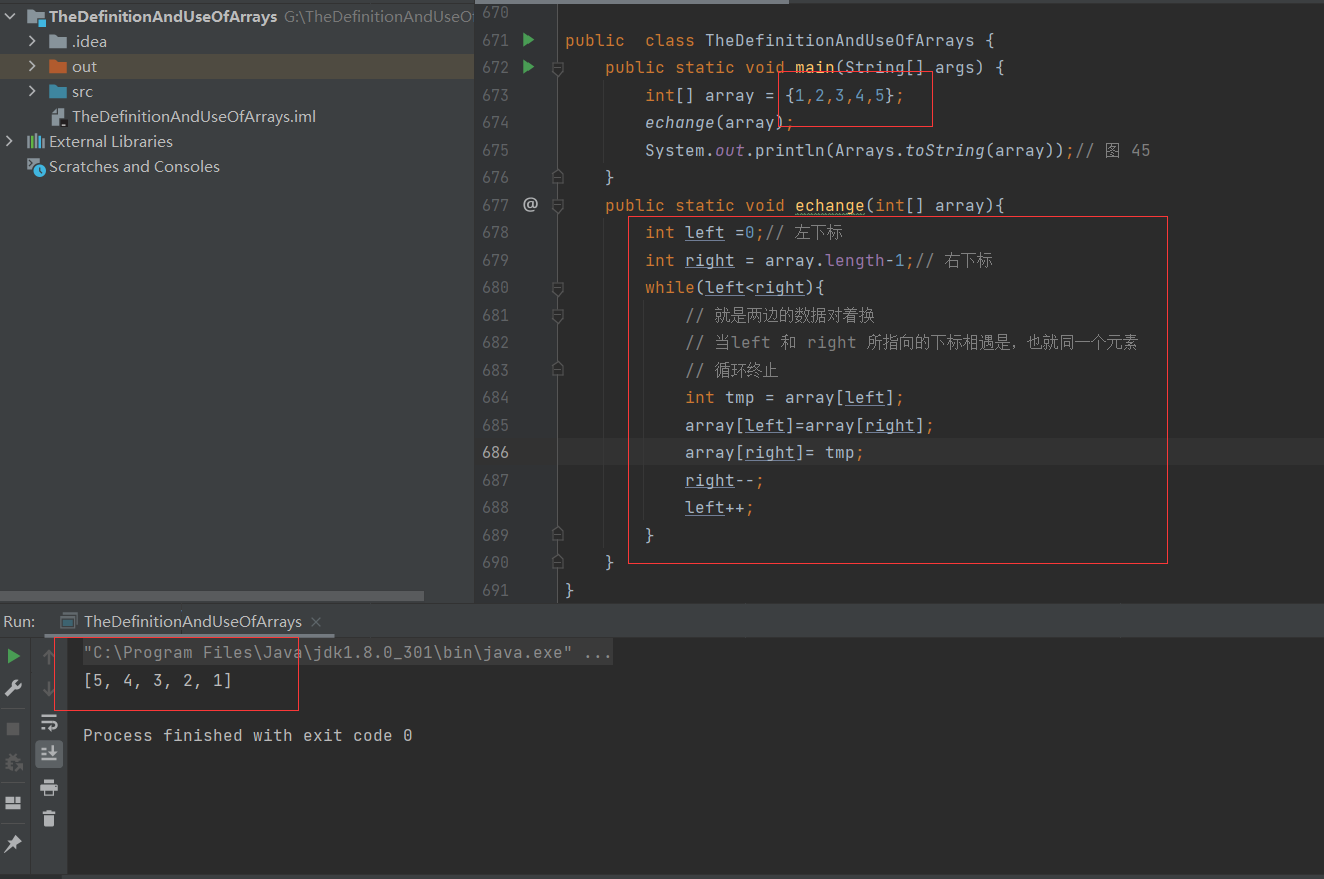Clear console with trash icon
1324x879 pixels.
point(49,818)
